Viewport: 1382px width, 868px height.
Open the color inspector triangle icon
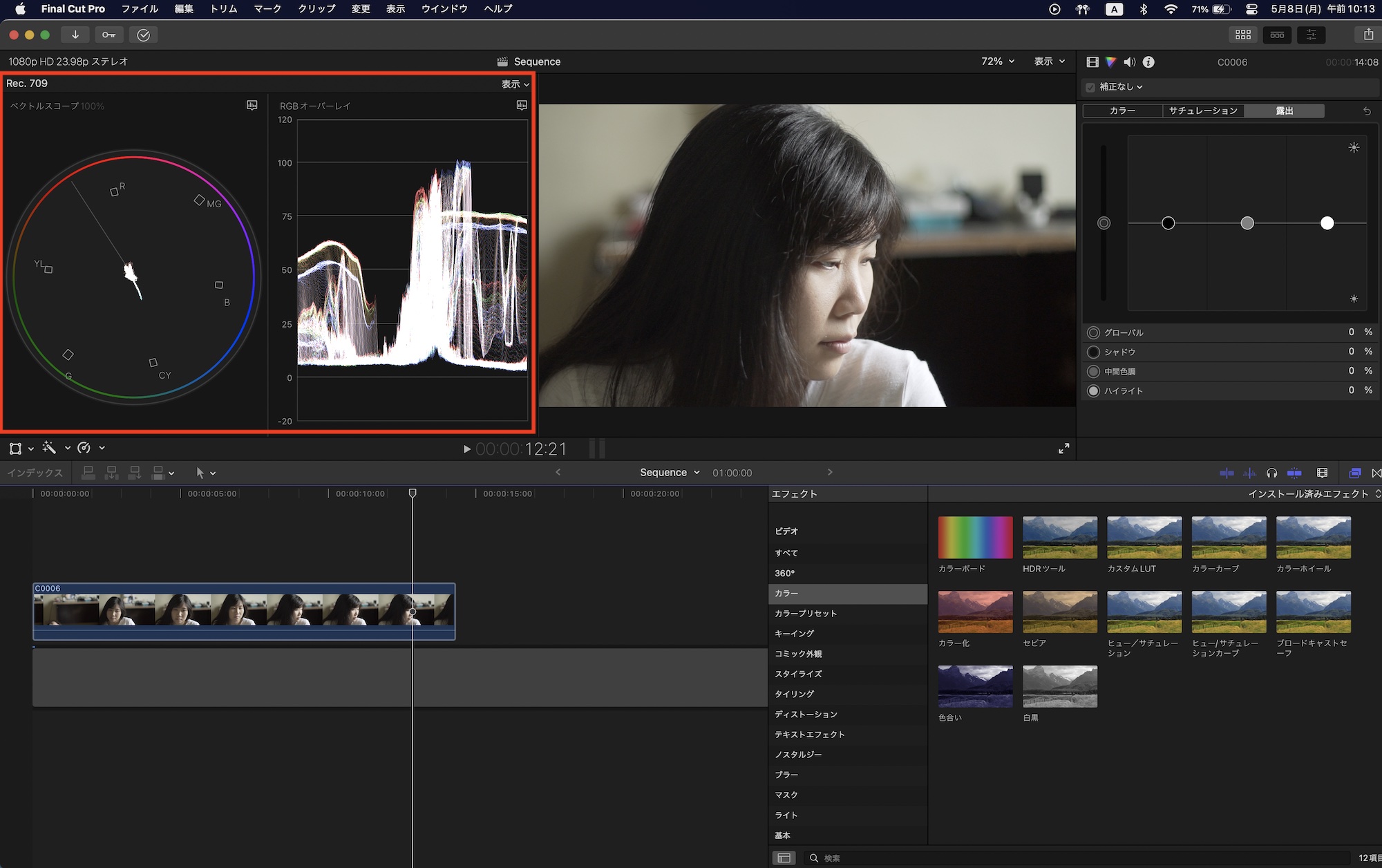pyautogui.click(x=1110, y=62)
